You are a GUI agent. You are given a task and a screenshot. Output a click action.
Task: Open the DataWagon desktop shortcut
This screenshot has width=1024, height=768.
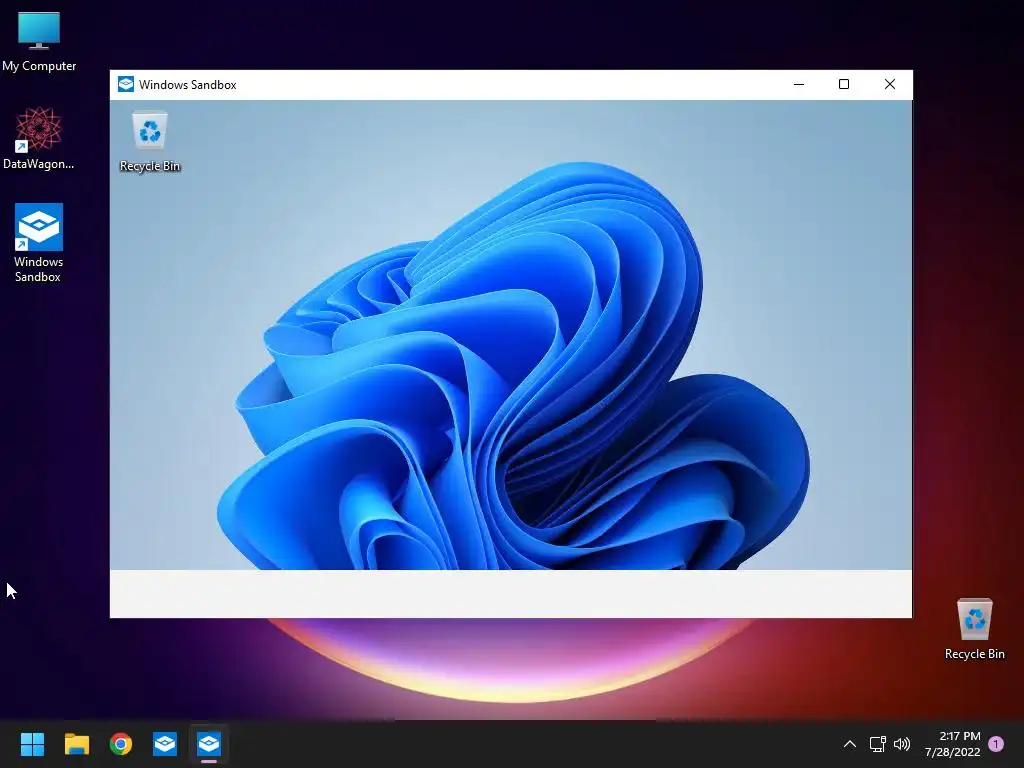point(39,138)
